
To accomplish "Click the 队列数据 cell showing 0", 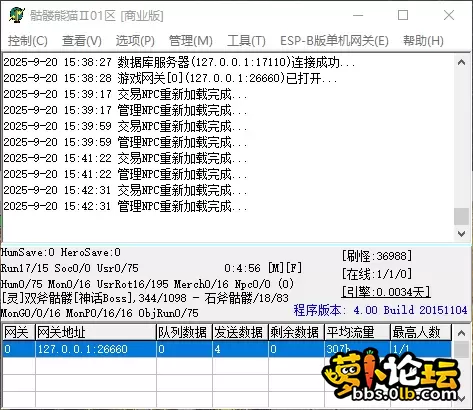I will 184,349.
